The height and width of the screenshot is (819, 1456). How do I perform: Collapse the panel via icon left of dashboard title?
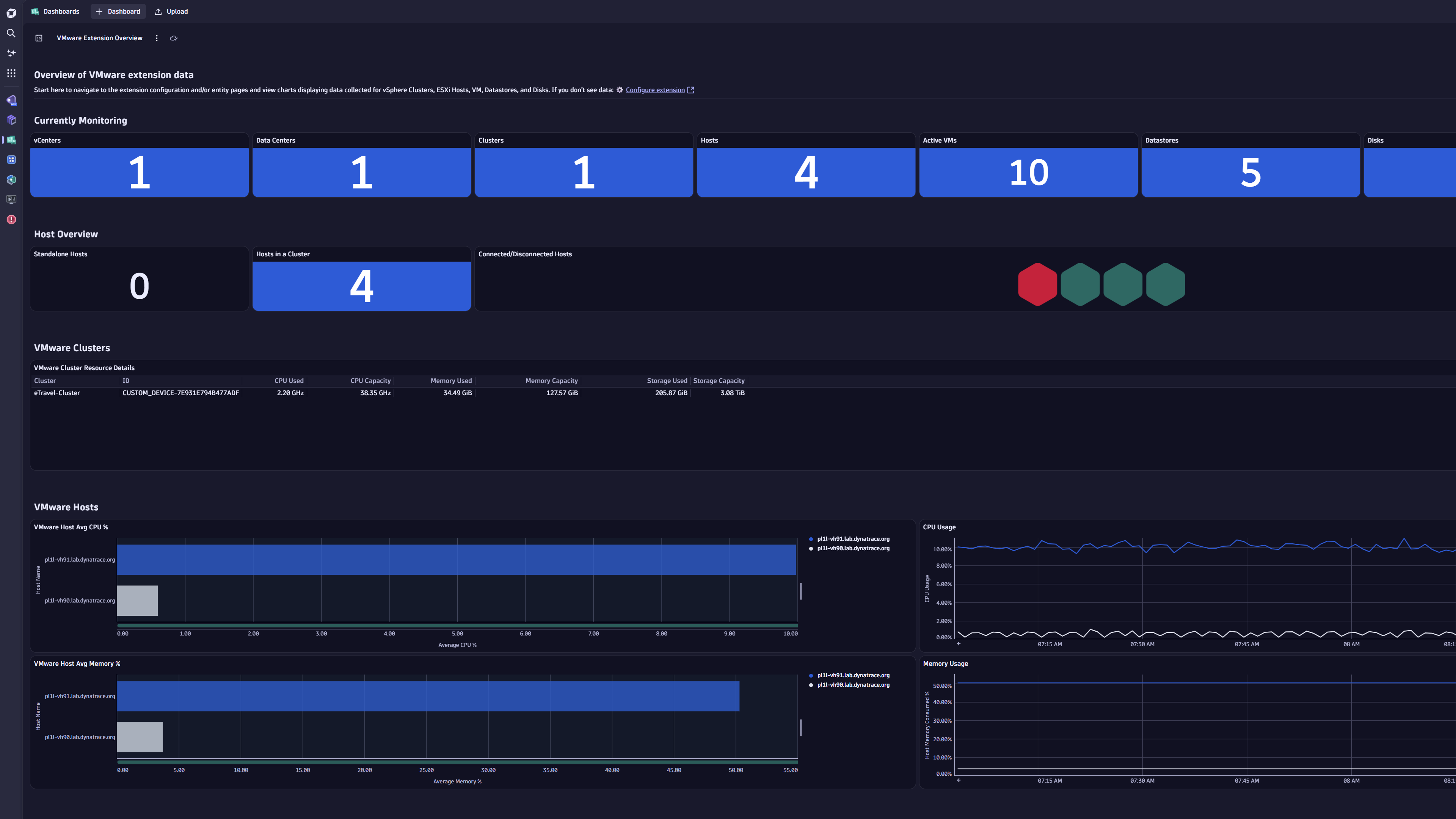pos(38,38)
